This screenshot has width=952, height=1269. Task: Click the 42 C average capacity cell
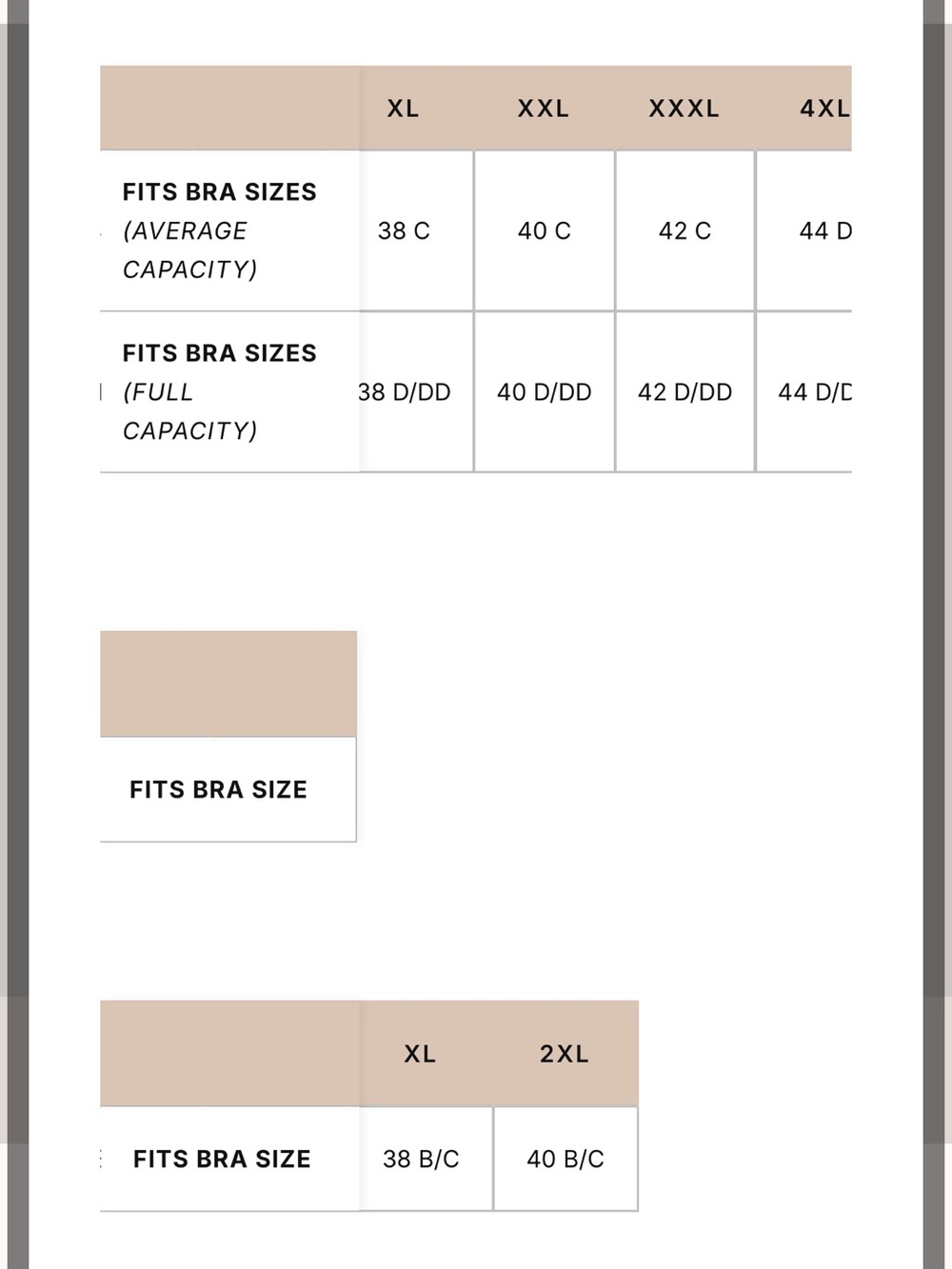685,231
